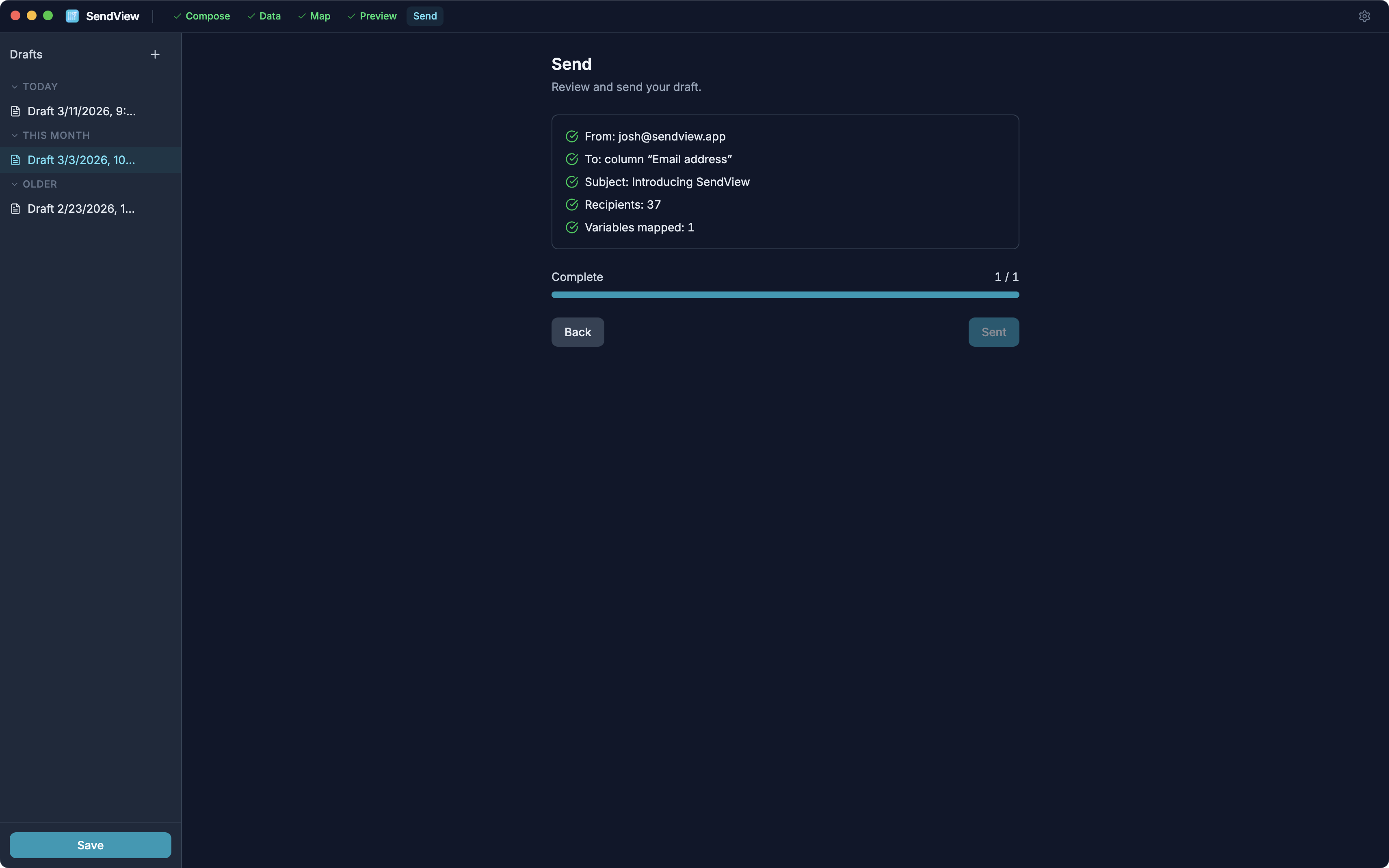Image resolution: width=1389 pixels, height=868 pixels.
Task: Open the settings gear icon
Action: [1364, 16]
